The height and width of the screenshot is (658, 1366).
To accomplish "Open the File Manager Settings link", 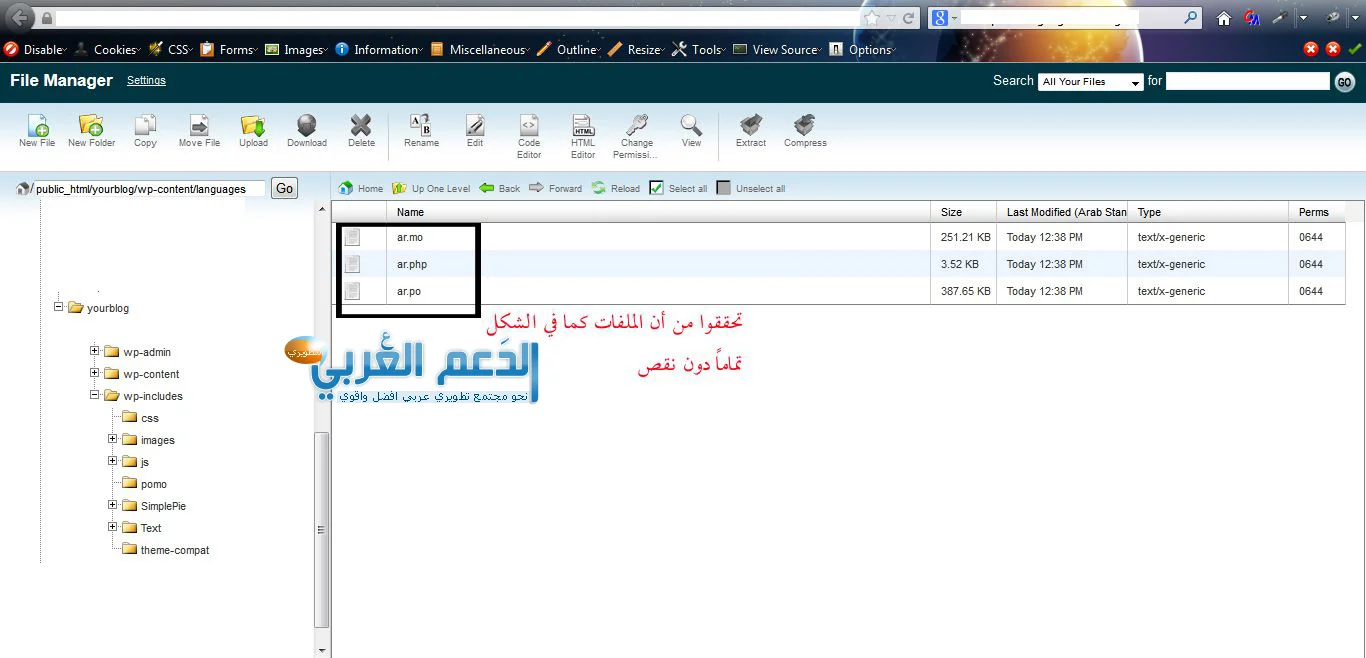I will pos(146,80).
